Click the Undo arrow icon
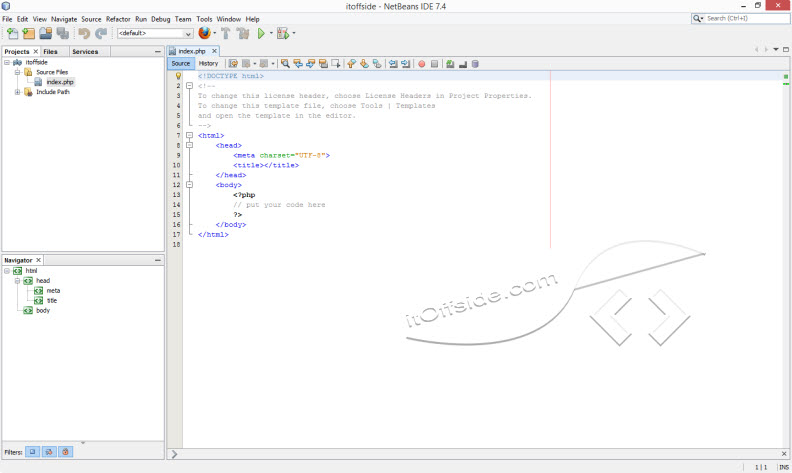This screenshot has width=792, height=473. (x=84, y=33)
